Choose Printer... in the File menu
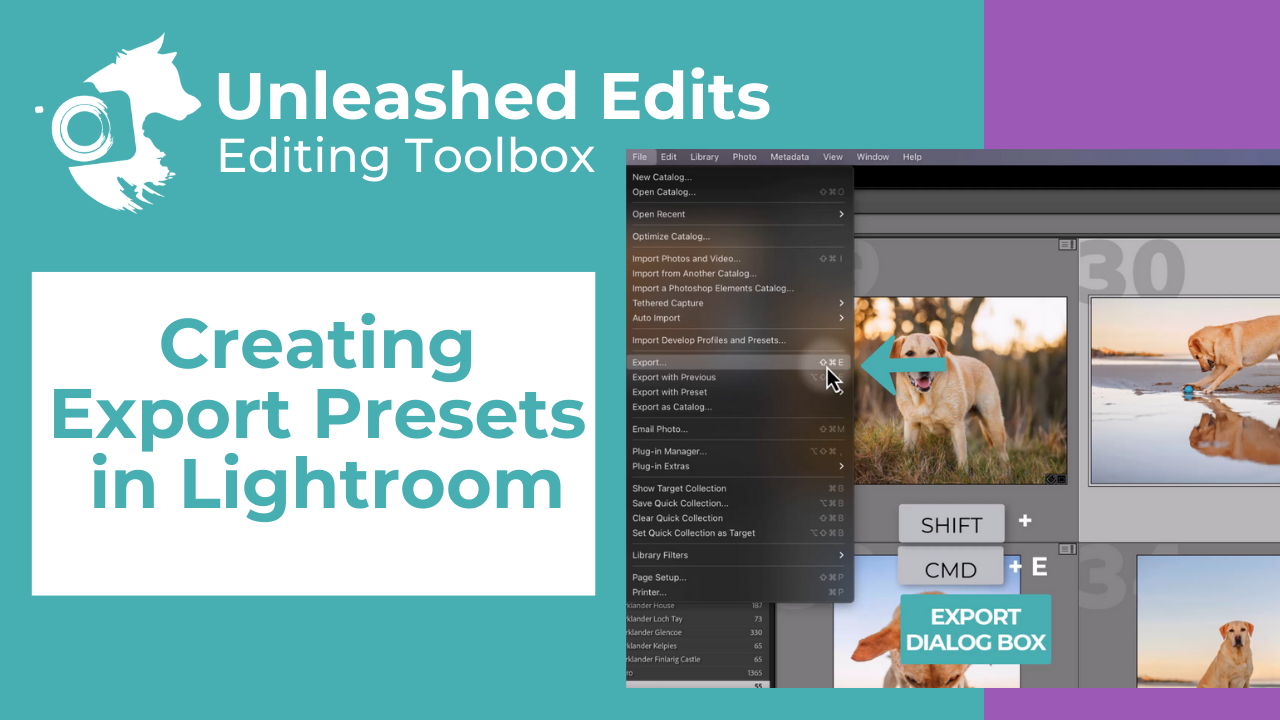 click(x=739, y=592)
